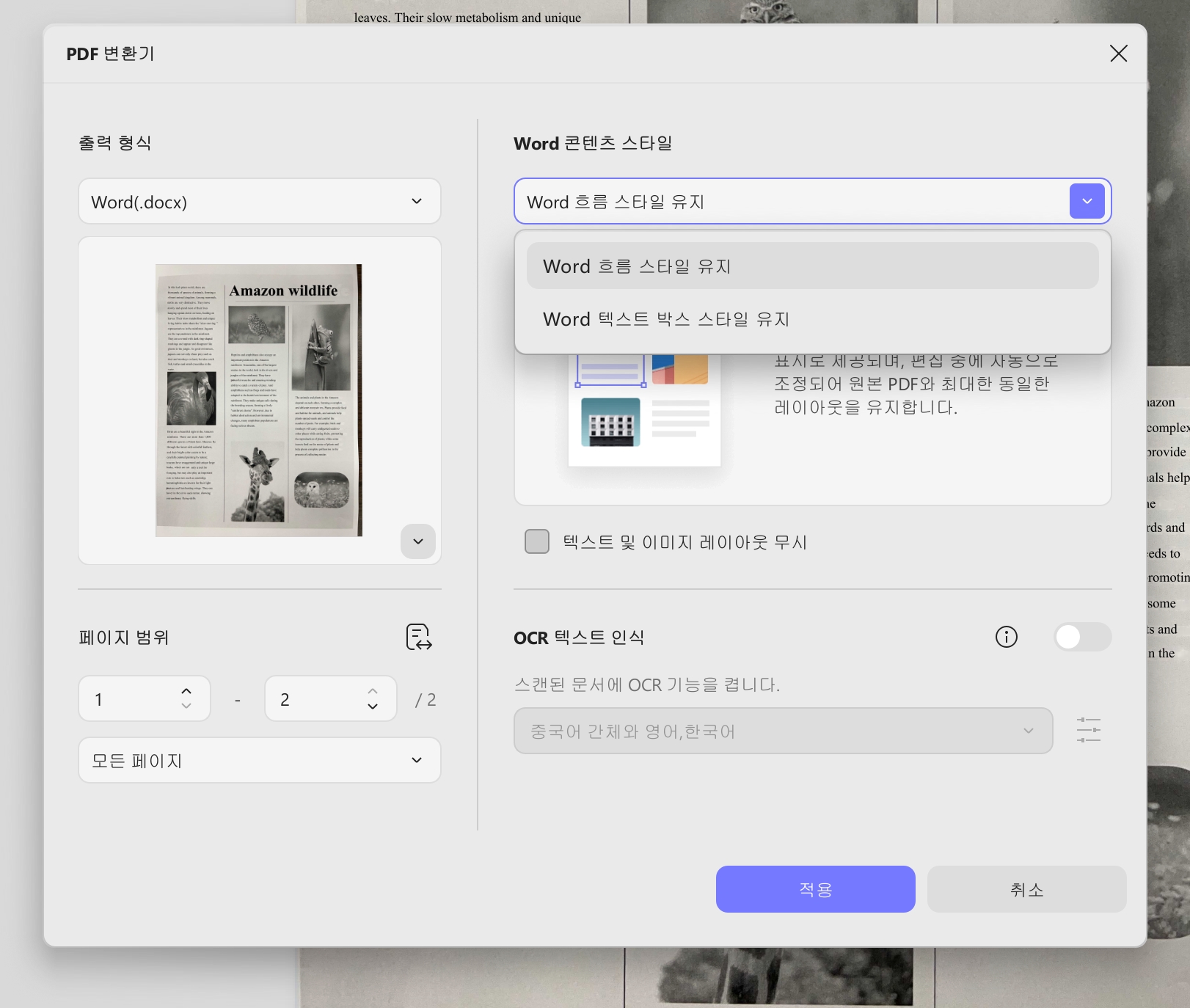Decrease the end page number

tap(373, 706)
